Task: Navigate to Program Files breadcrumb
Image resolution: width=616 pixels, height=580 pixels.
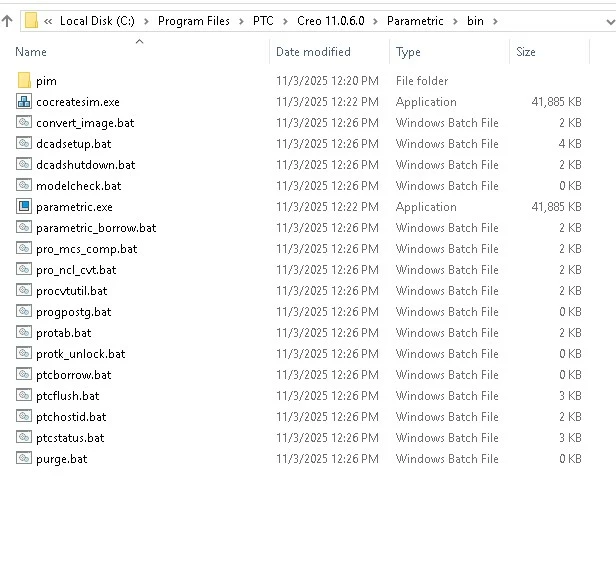Action: (194, 21)
